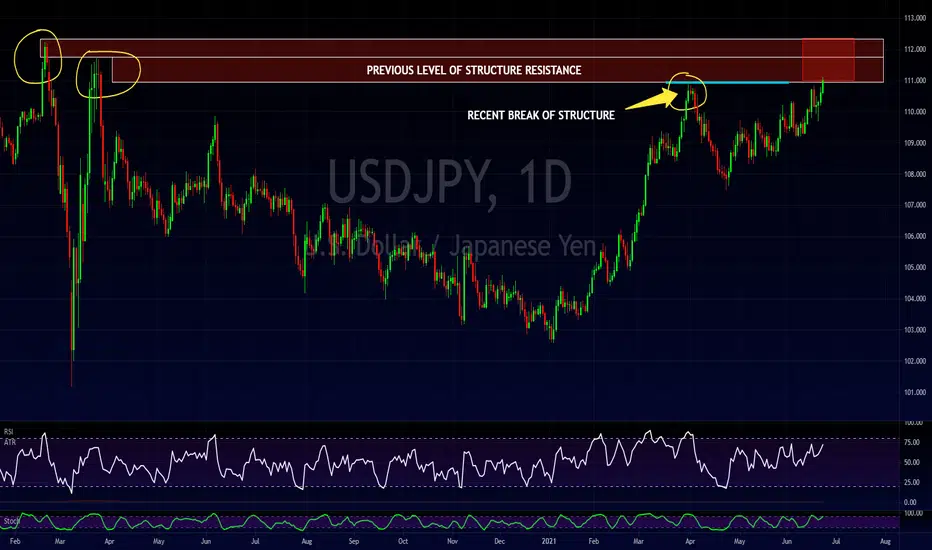Select the 'PREVIOUS LEVEL OF STRUCTURE RESISTANCE' text annotation
The width and height of the screenshot is (932, 550).
tap(474, 70)
